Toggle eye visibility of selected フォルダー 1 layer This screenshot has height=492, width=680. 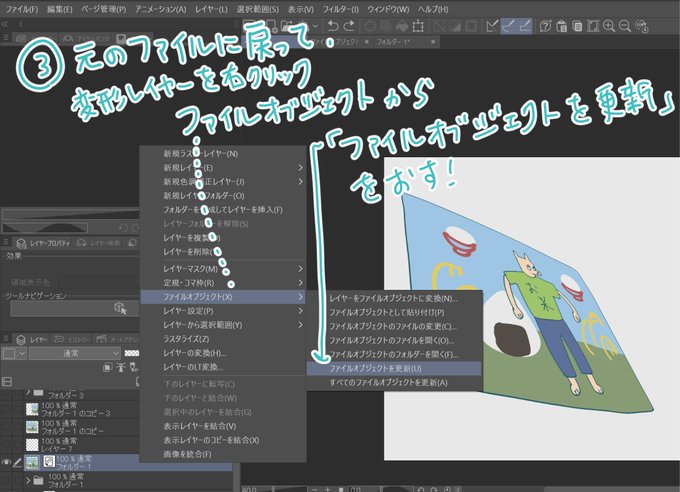[x=6, y=462]
